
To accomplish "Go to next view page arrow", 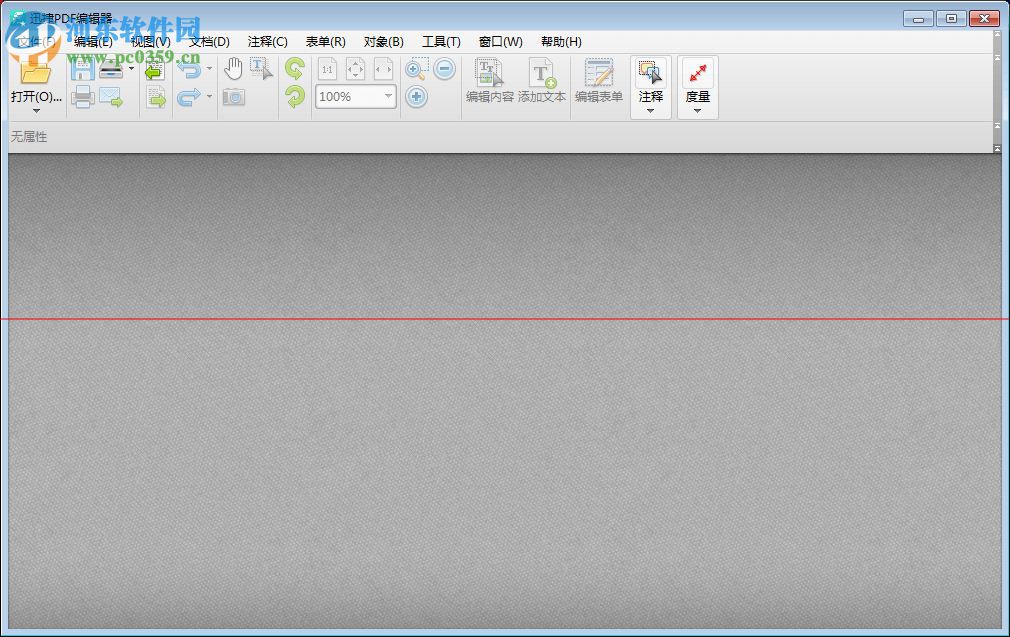I will [155, 97].
